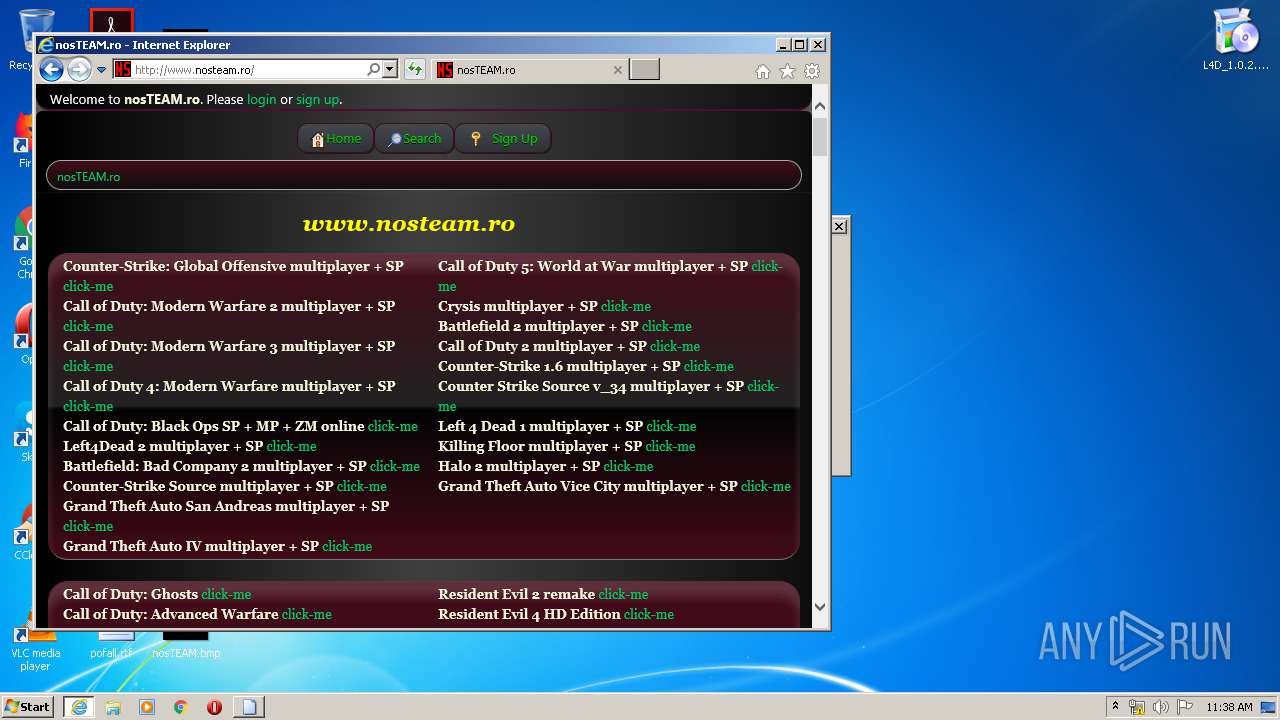Open click-me for Battlefield 2 multiplayer

coord(667,326)
